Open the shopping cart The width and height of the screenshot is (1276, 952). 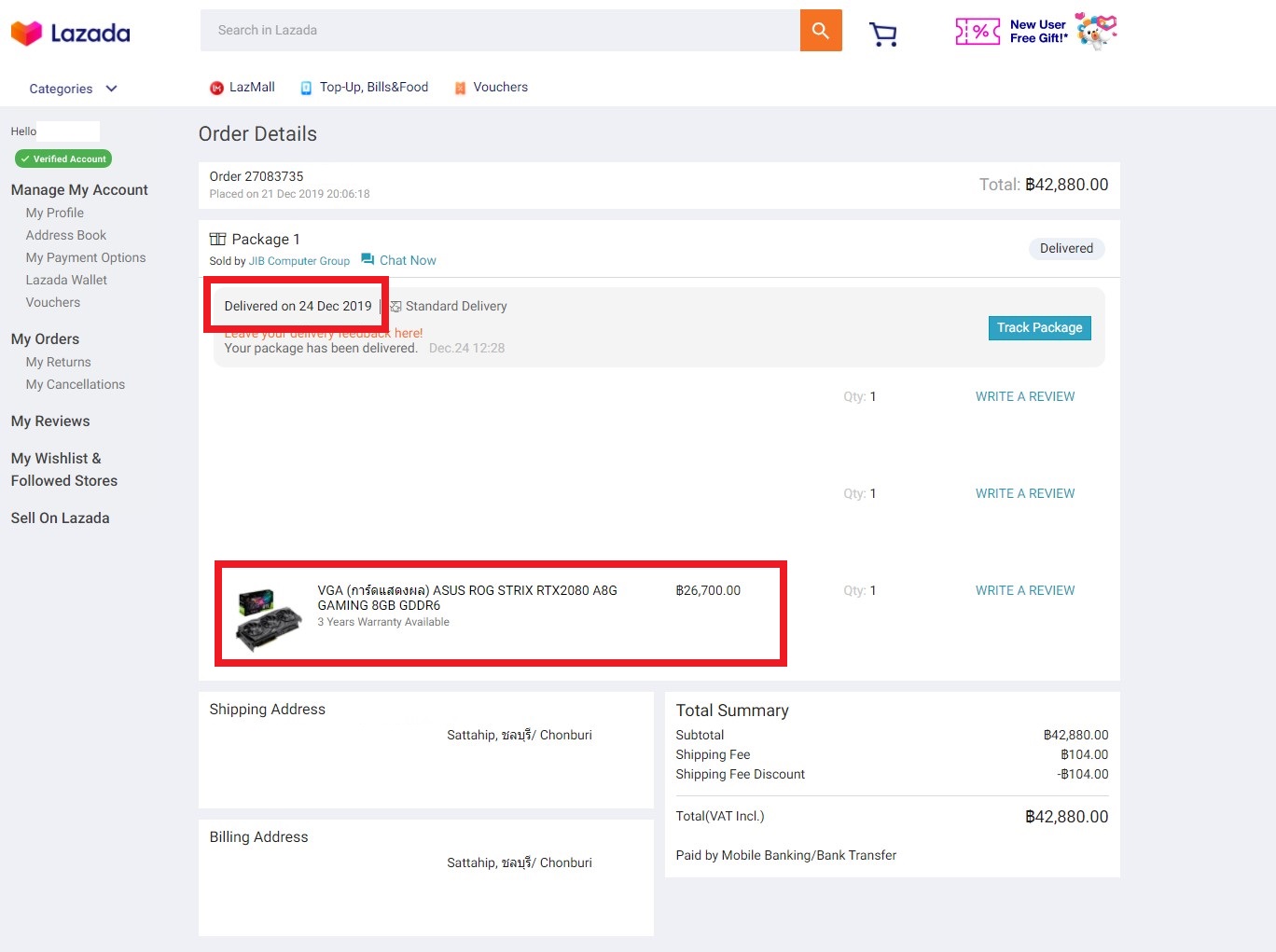[x=882, y=34]
